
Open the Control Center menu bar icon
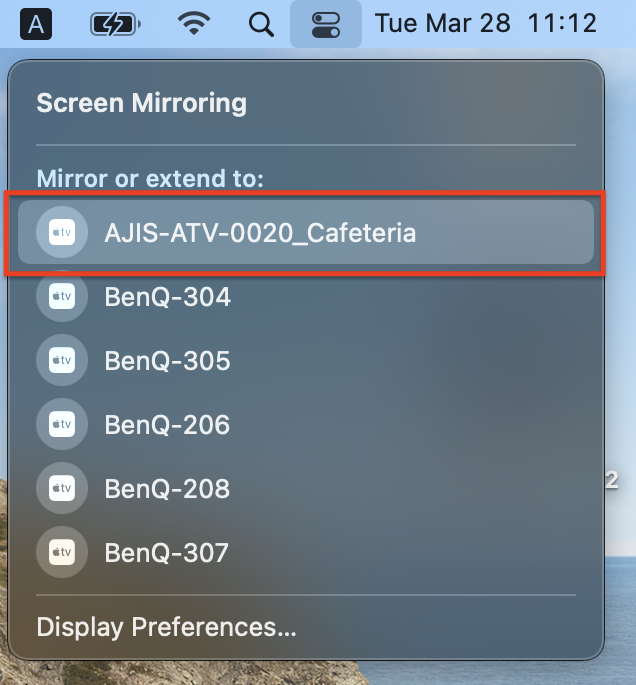pyautogui.click(x=325, y=24)
